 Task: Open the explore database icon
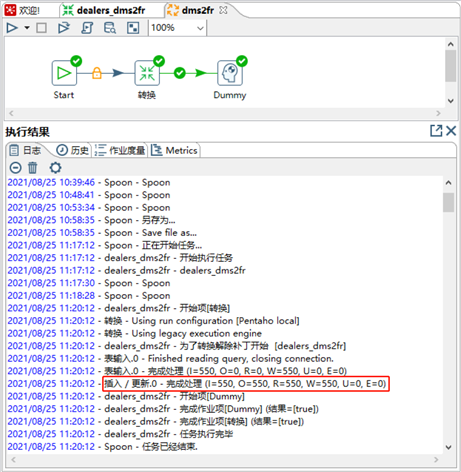click(110, 28)
